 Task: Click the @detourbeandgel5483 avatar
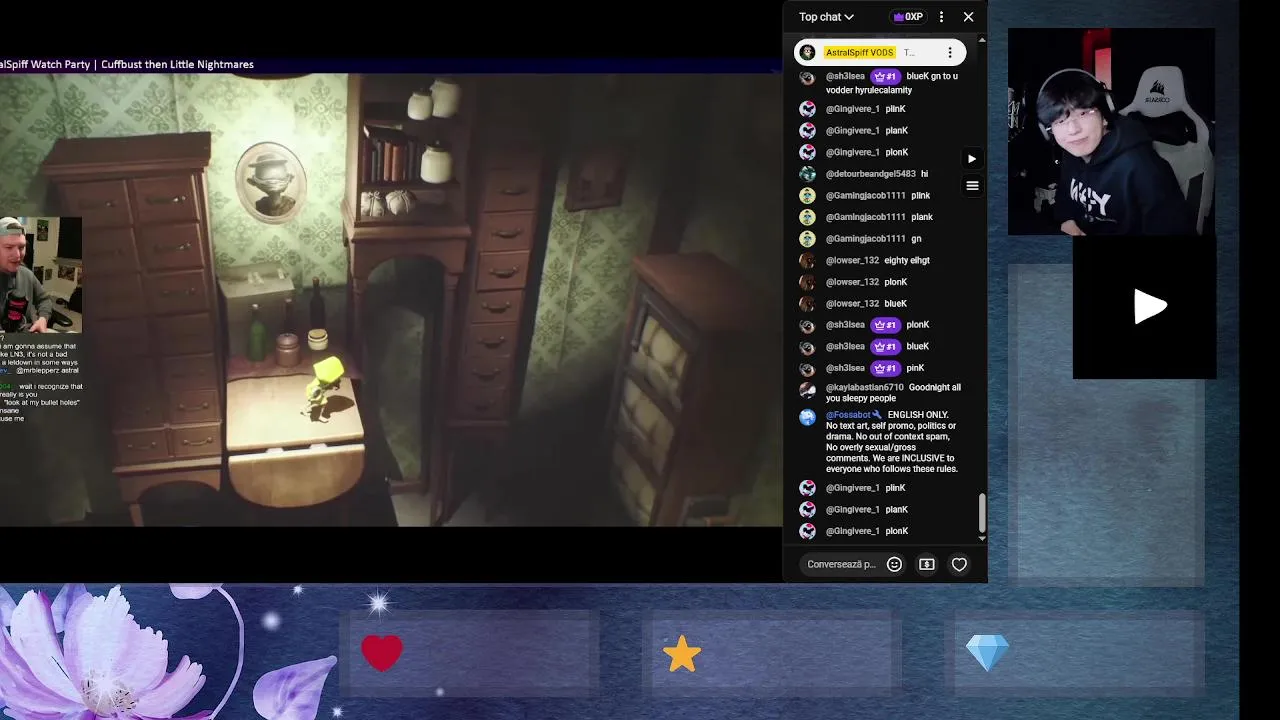point(807,174)
